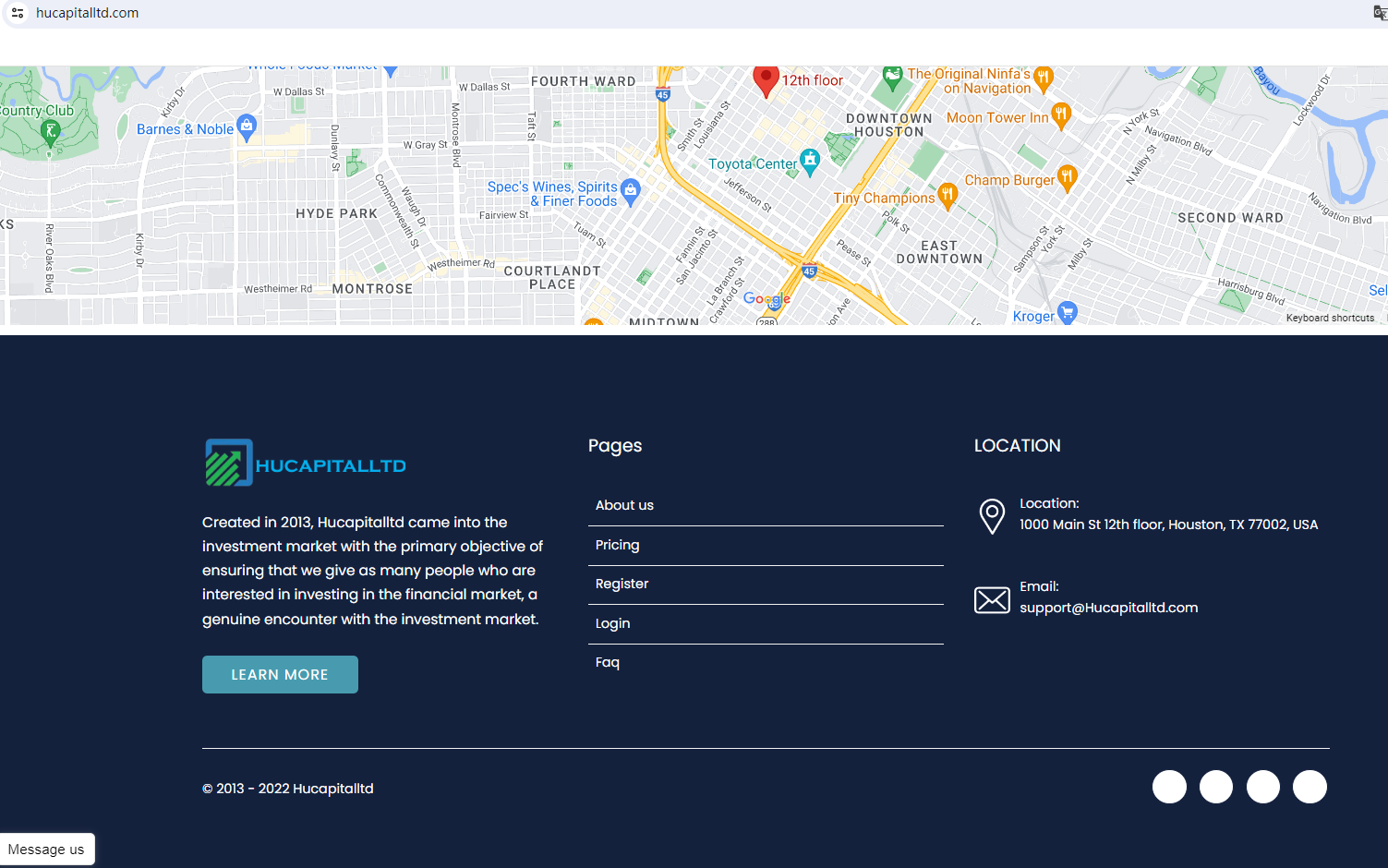Go to the Pricing page link
The width and height of the screenshot is (1388, 868).
617,545
